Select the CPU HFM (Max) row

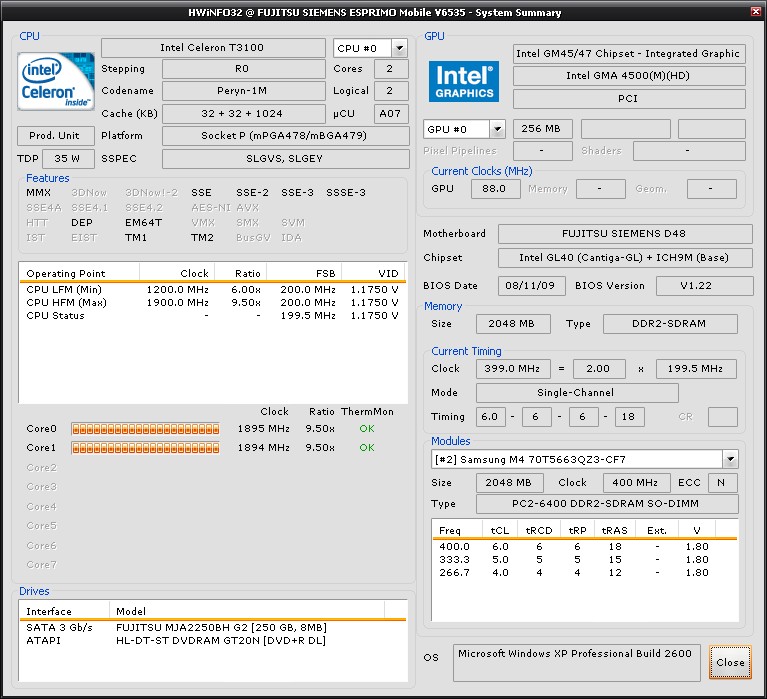click(212, 302)
